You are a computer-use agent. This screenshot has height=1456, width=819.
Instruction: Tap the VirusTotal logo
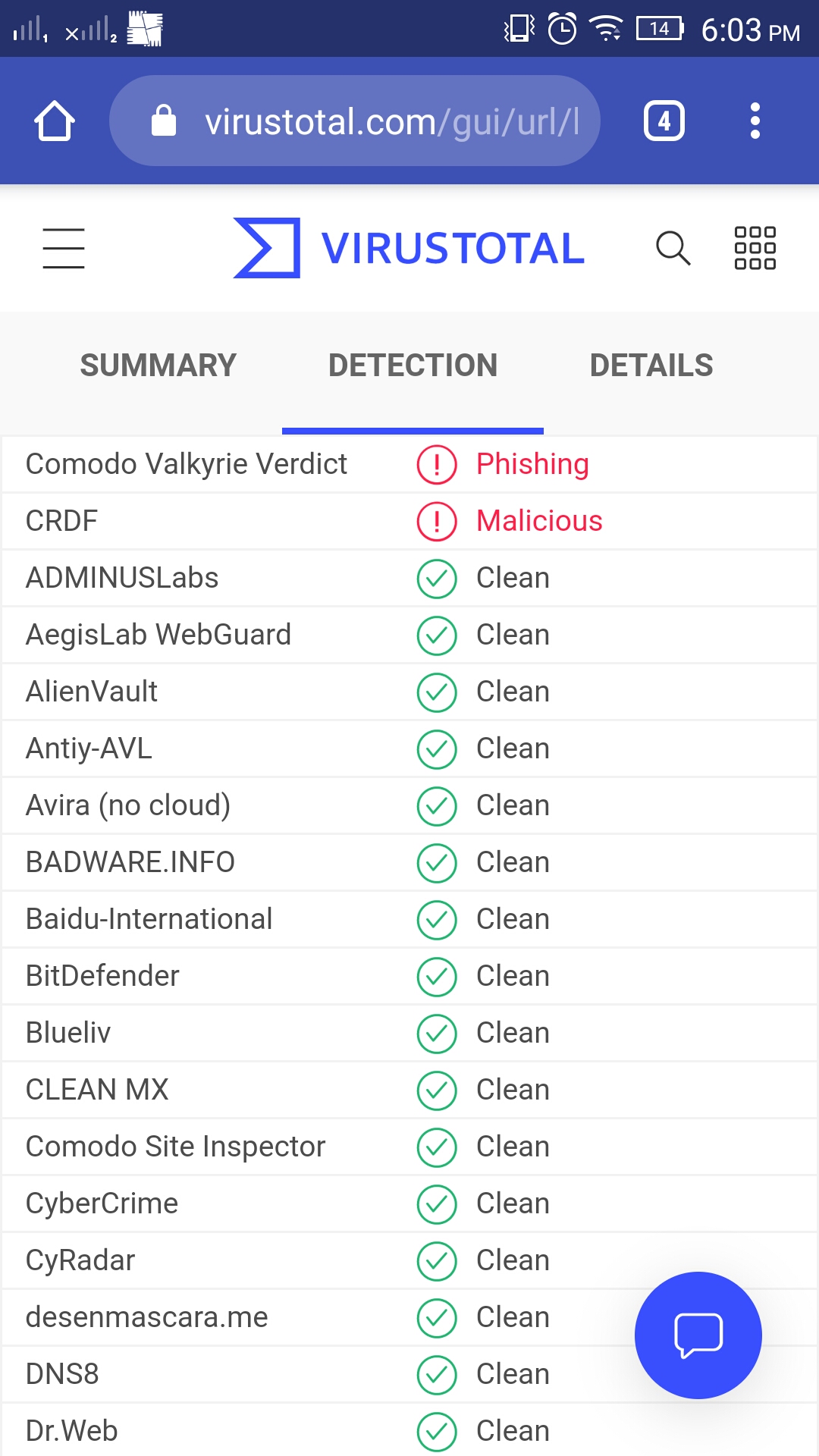coord(409,248)
